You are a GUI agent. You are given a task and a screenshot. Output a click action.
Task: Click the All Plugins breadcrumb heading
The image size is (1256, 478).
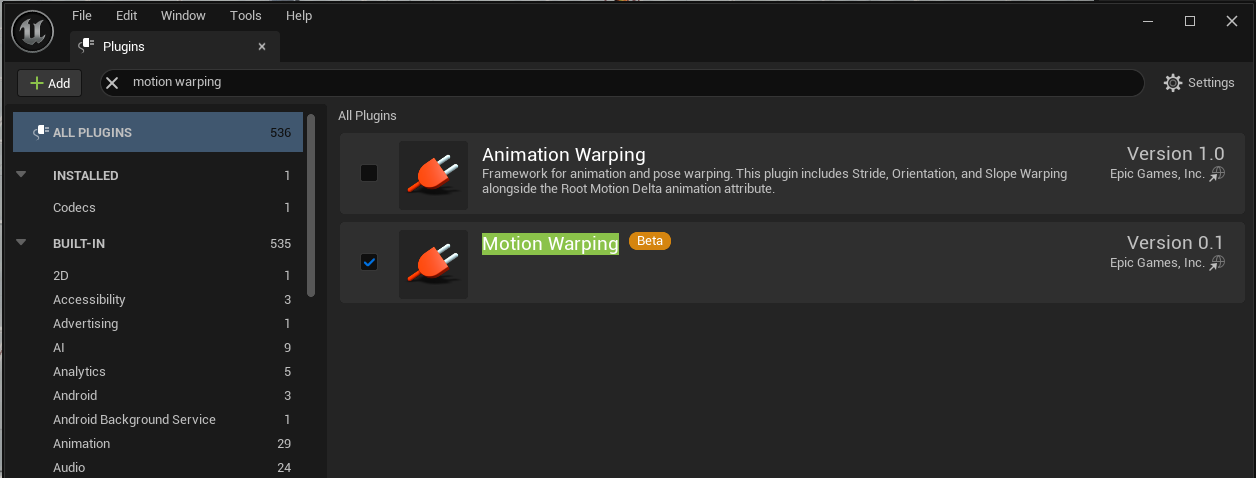point(367,115)
